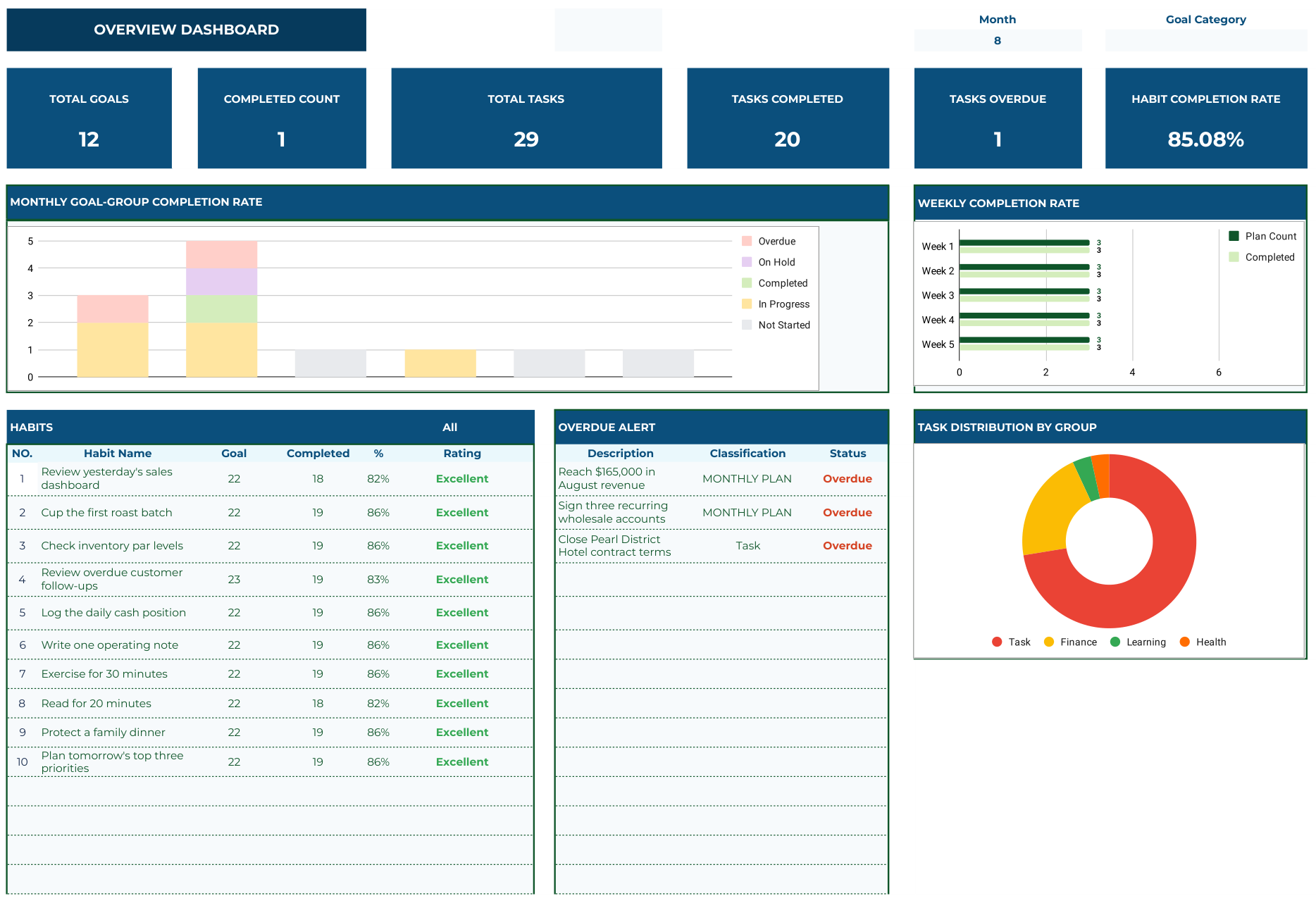Viewport: 1316px width, 903px height.
Task: Click the yellow Finance legend dot
Action: click(x=1049, y=642)
